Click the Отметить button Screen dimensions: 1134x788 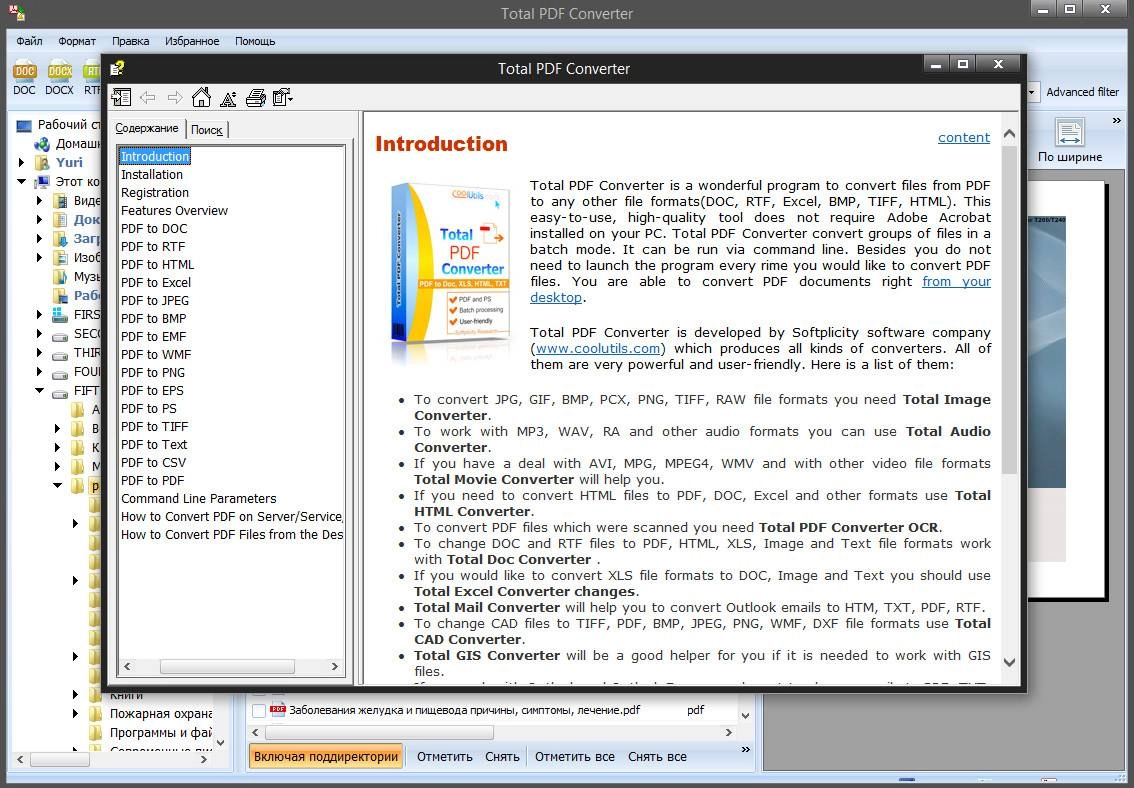click(x=444, y=757)
